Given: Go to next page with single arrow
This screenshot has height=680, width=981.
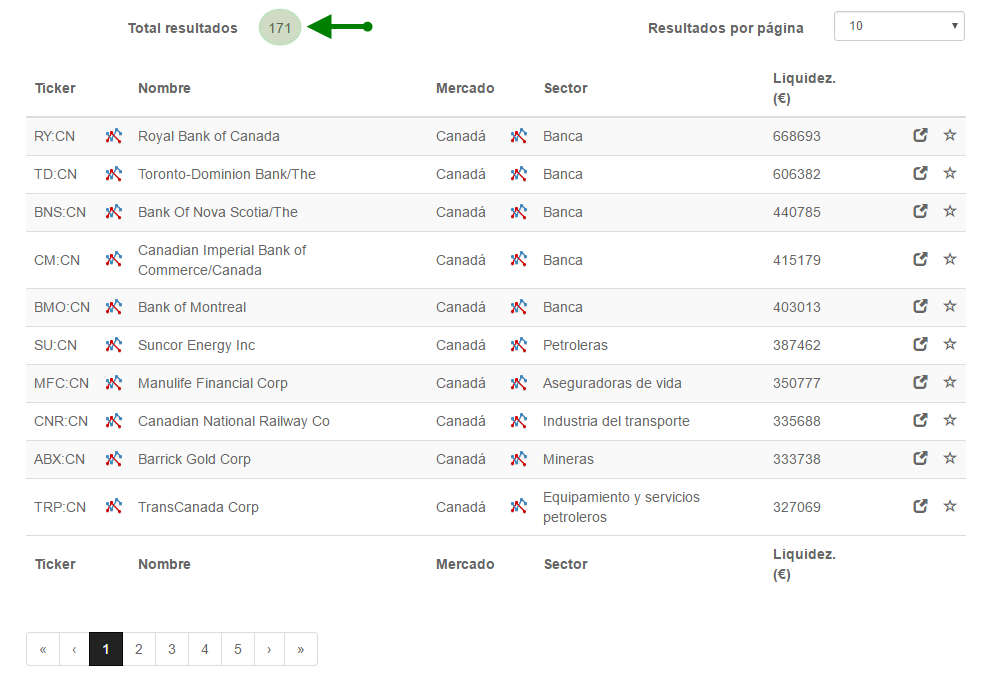Looking at the screenshot, I should (x=269, y=649).
